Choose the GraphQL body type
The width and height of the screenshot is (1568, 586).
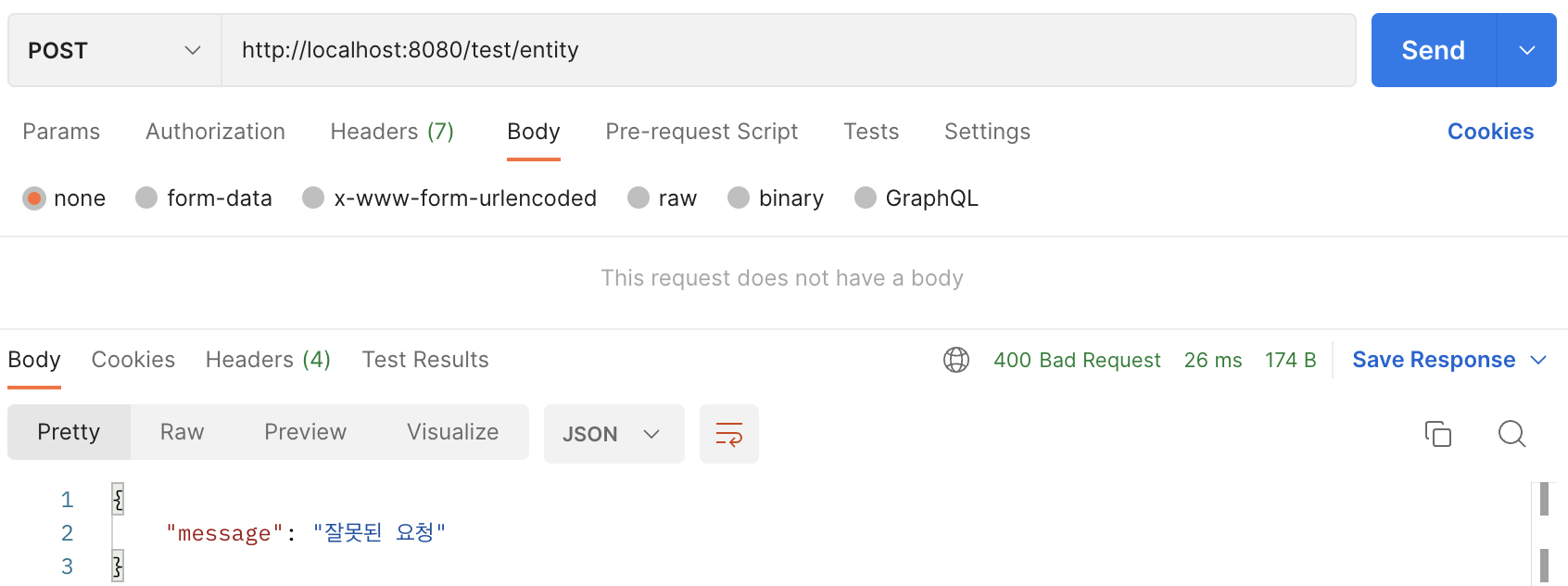[866, 197]
